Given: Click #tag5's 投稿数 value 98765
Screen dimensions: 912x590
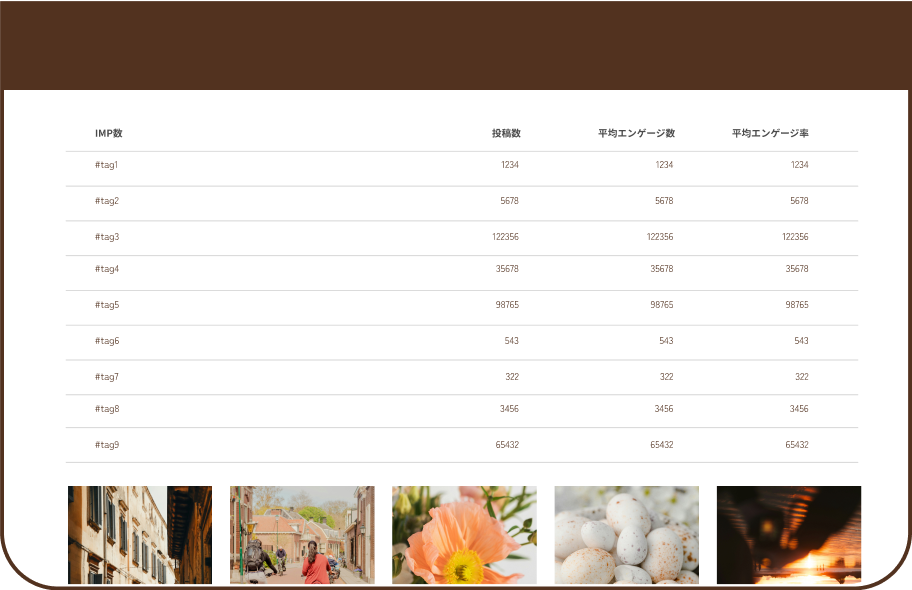Looking at the screenshot, I should point(507,305).
